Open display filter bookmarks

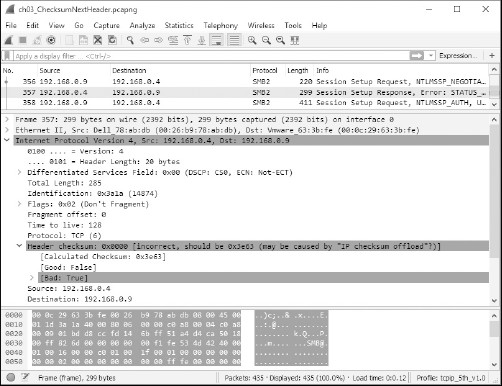coord(7,56)
